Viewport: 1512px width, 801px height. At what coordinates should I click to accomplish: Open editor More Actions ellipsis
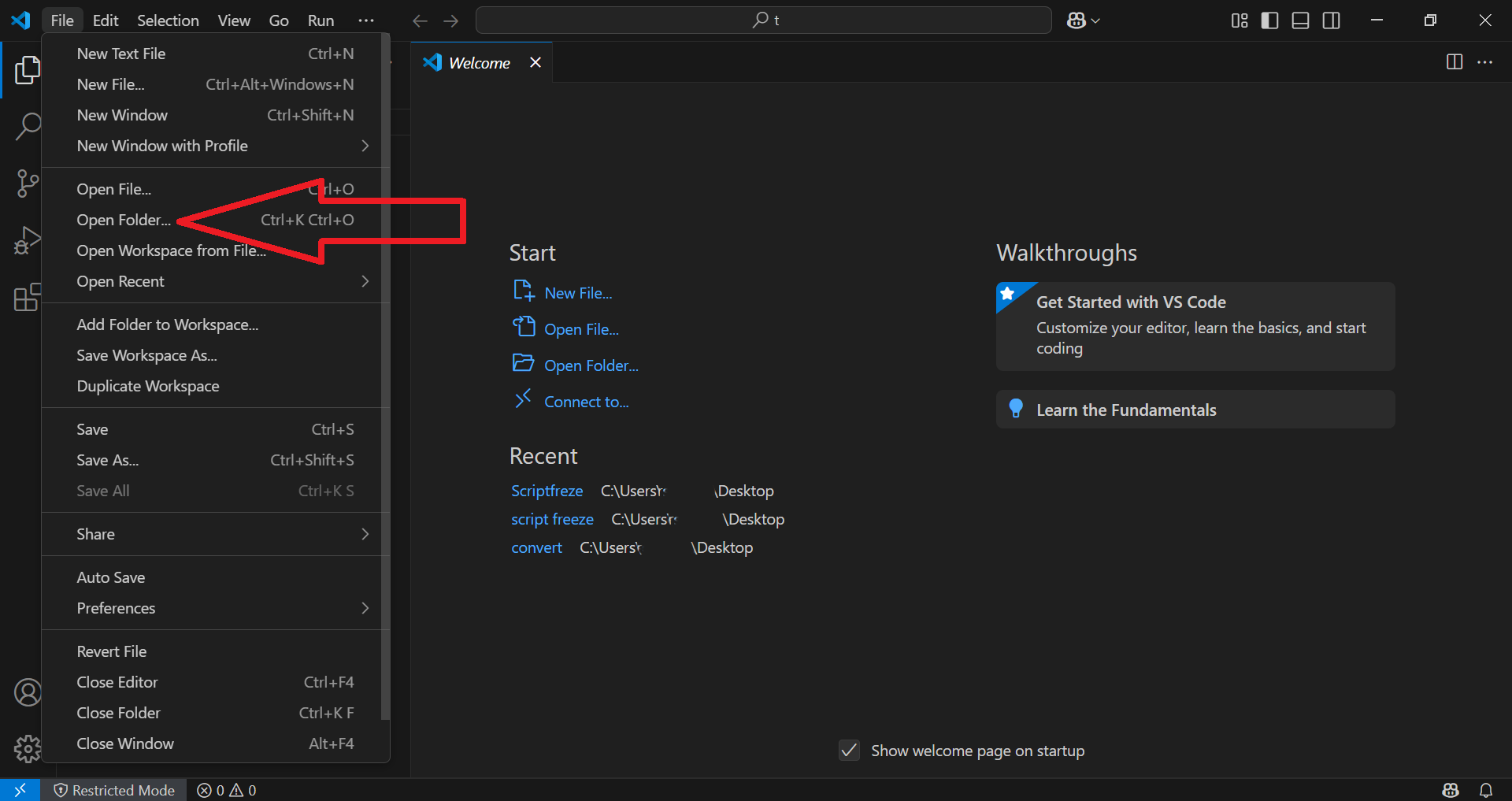1484,61
